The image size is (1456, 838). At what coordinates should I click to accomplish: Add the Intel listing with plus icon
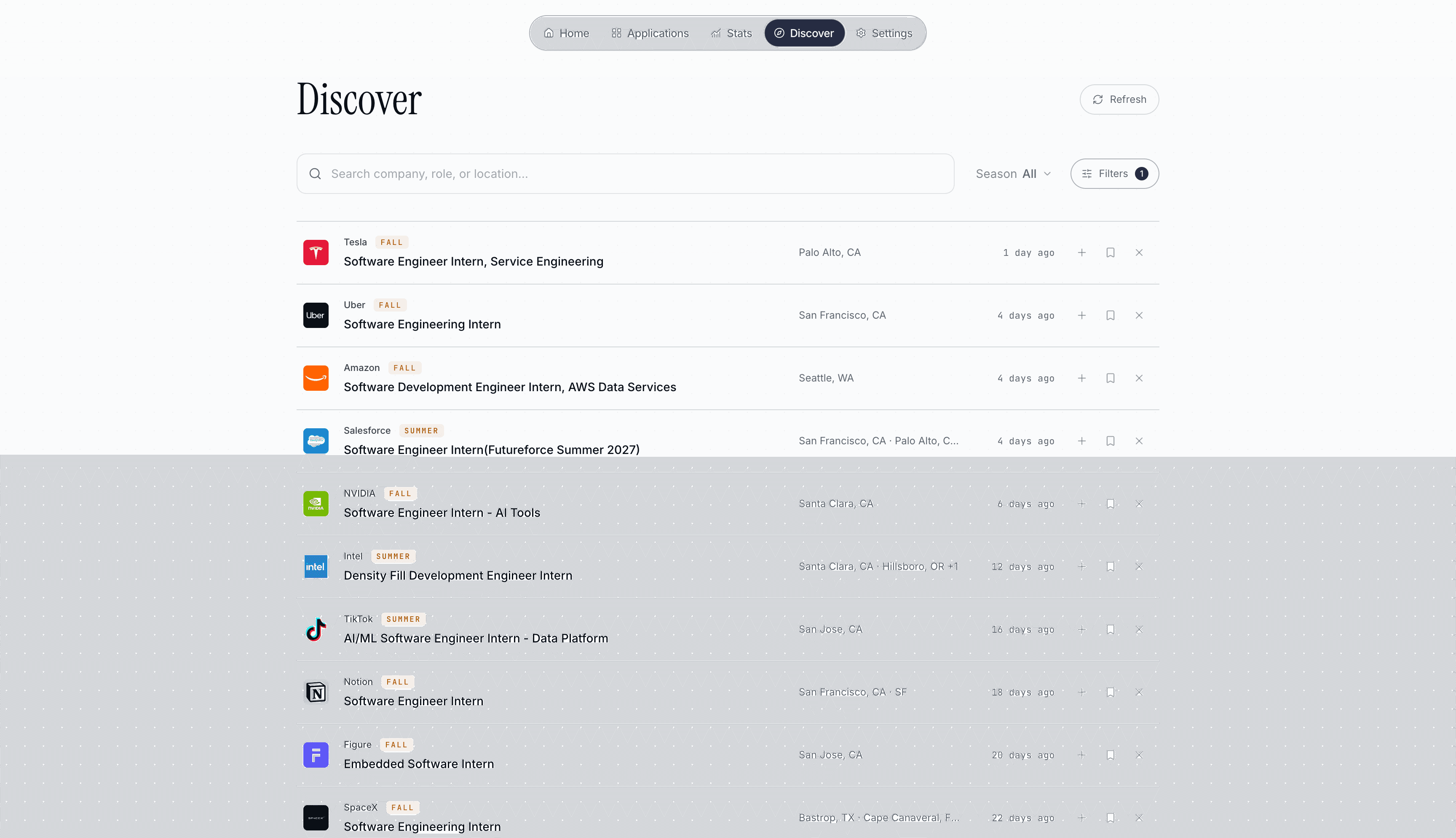pyautogui.click(x=1081, y=567)
